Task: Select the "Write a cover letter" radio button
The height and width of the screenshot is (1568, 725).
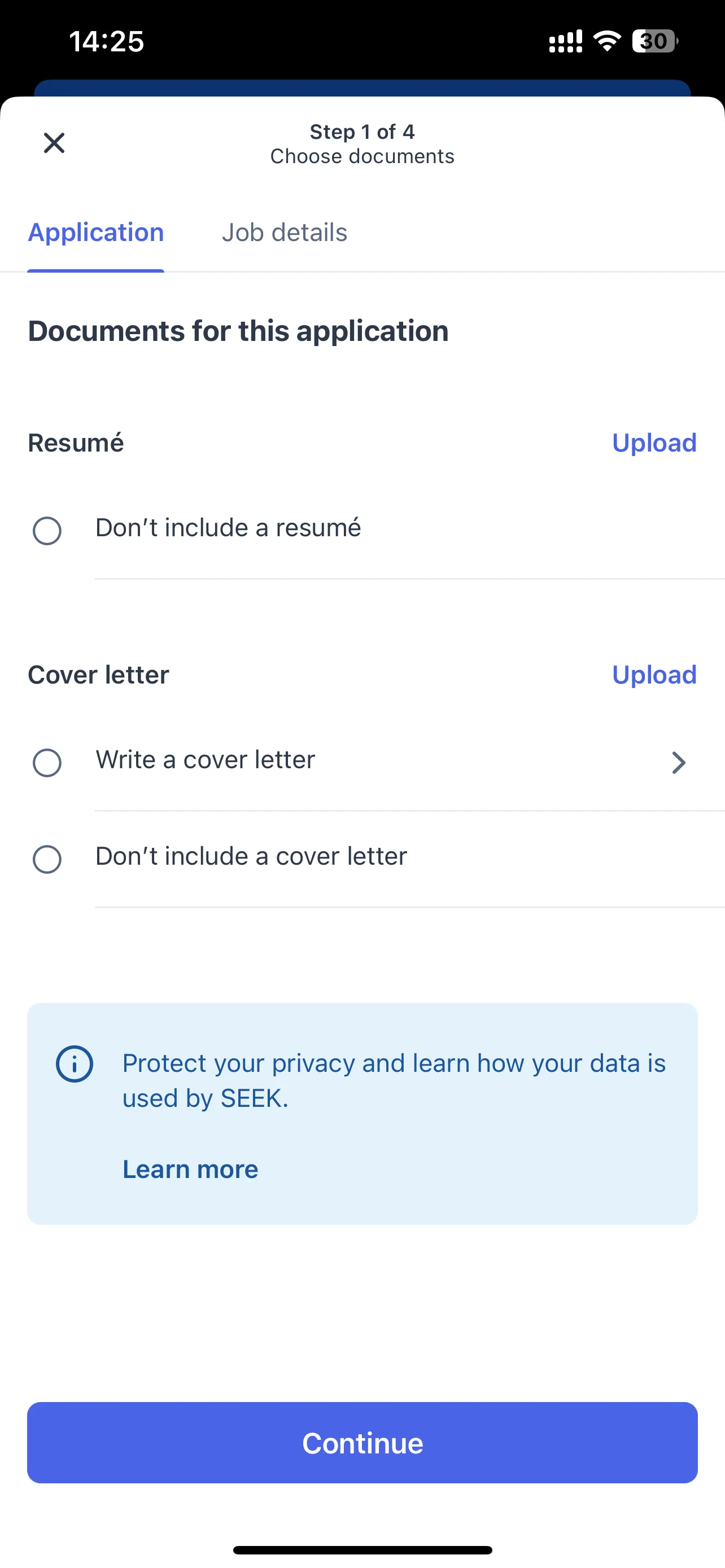Action: (47, 762)
